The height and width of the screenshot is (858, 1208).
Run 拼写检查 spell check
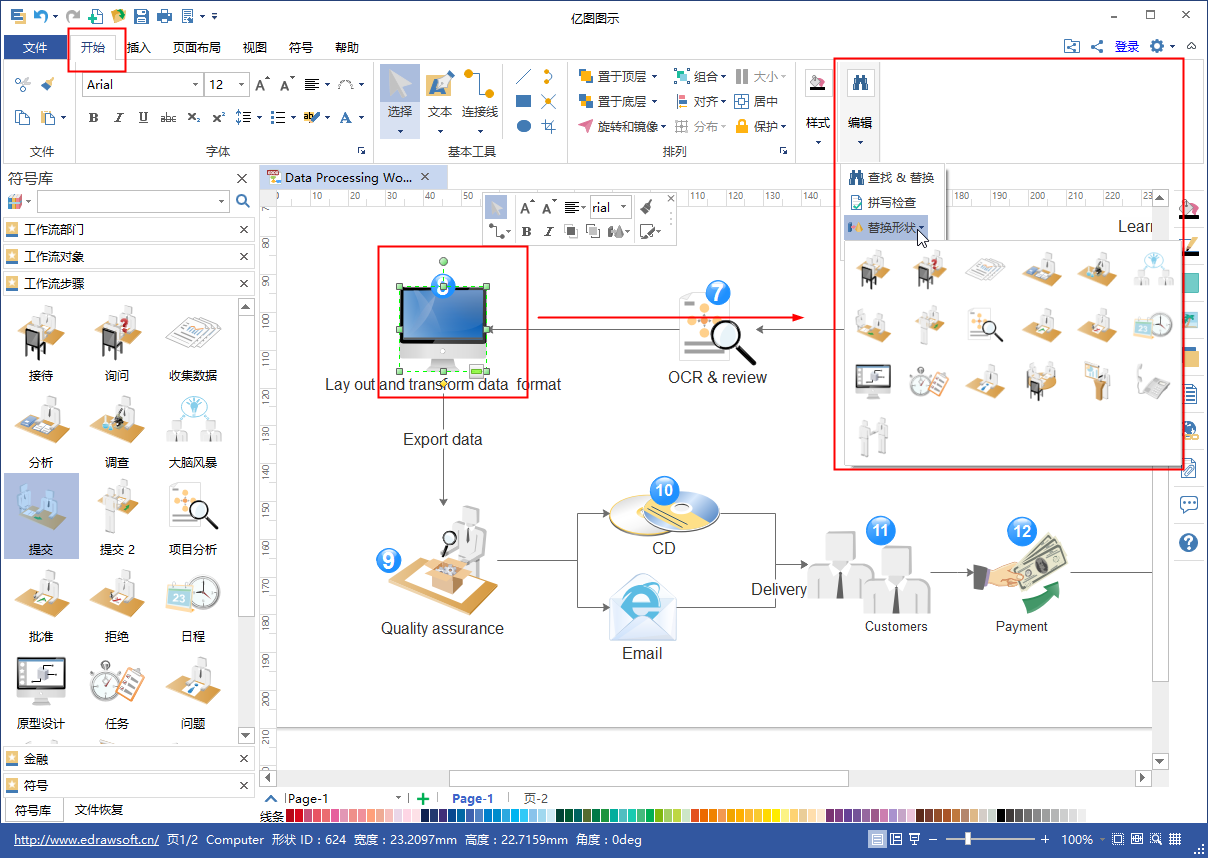[x=881, y=202]
